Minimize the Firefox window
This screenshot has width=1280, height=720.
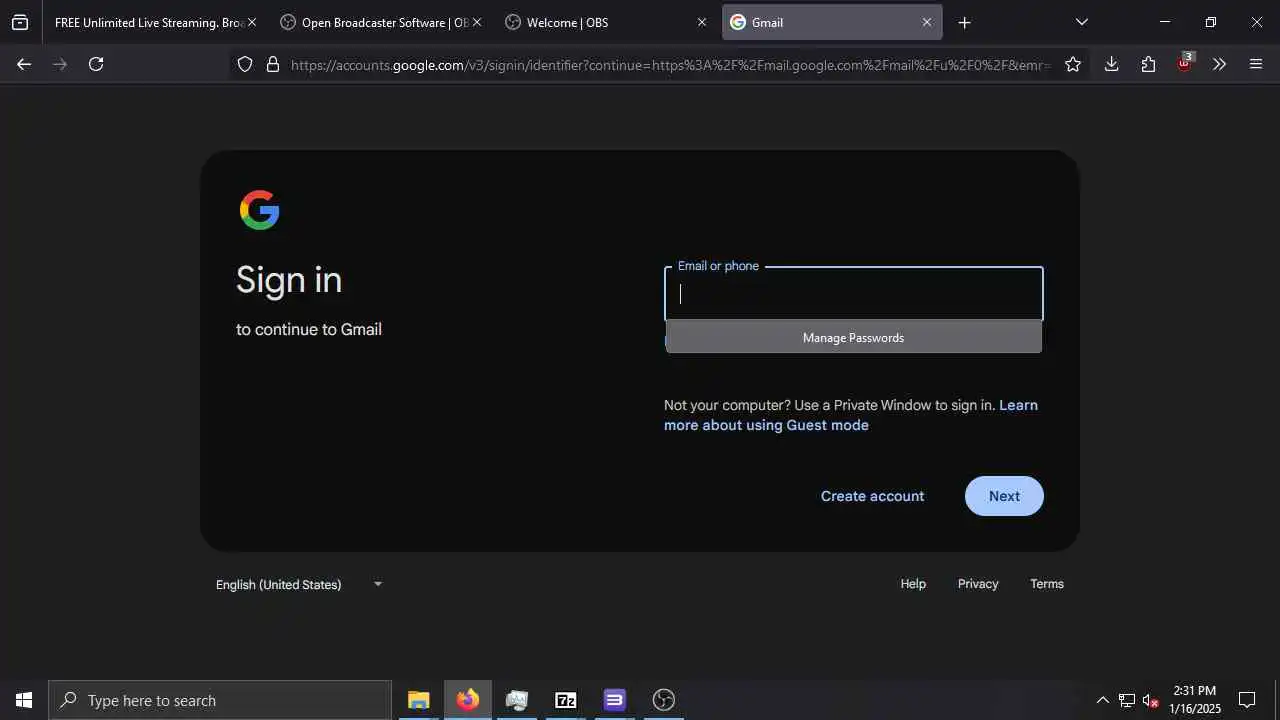click(x=1165, y=22)
